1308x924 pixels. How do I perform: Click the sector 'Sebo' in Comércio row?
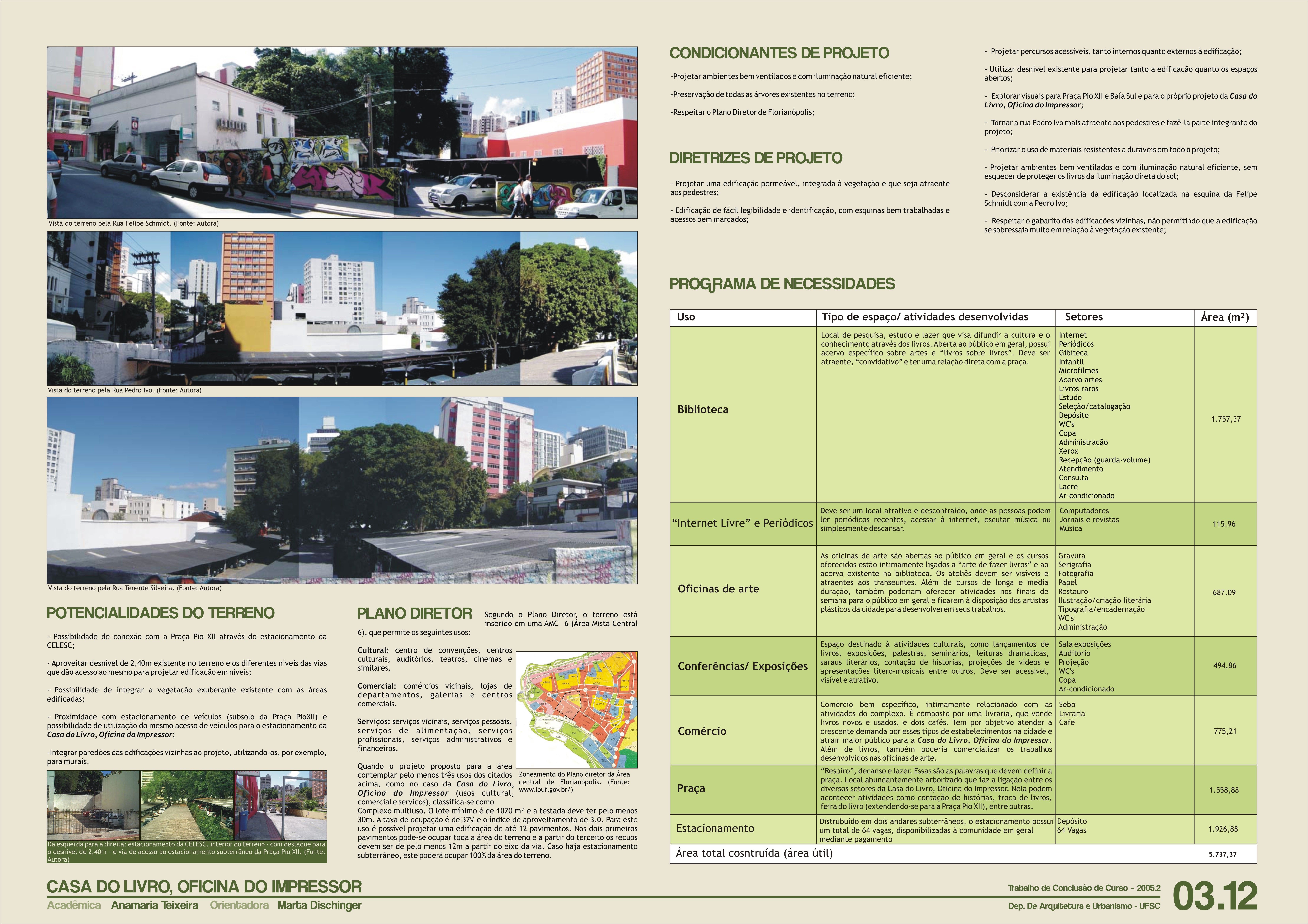coord(1067,705)
